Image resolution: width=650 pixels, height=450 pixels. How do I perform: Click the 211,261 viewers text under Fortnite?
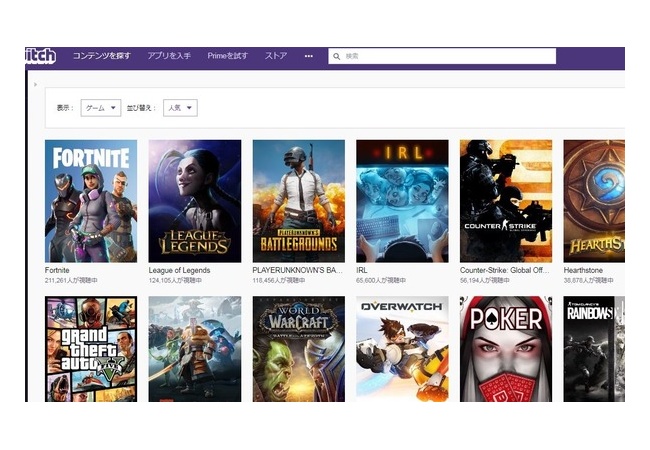(x=71, y=281)
